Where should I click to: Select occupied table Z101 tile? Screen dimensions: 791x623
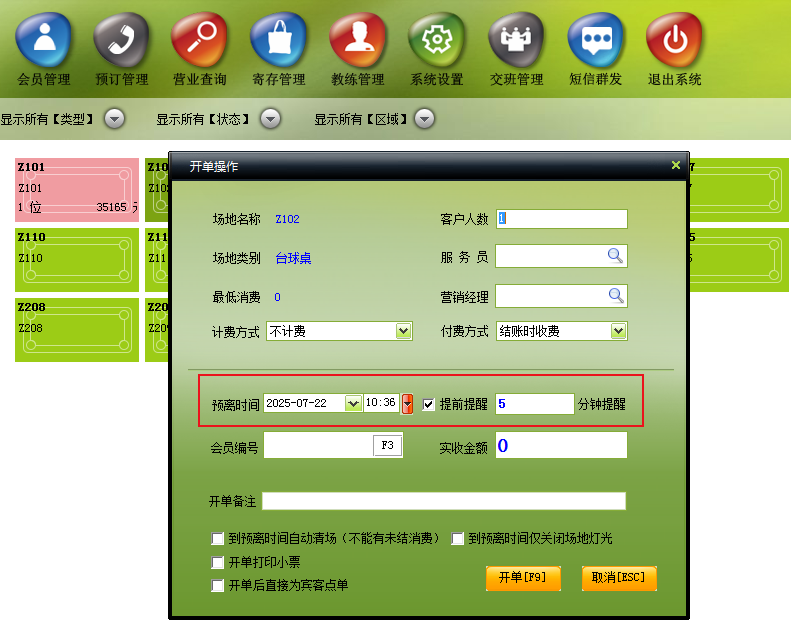coord(77,190)
